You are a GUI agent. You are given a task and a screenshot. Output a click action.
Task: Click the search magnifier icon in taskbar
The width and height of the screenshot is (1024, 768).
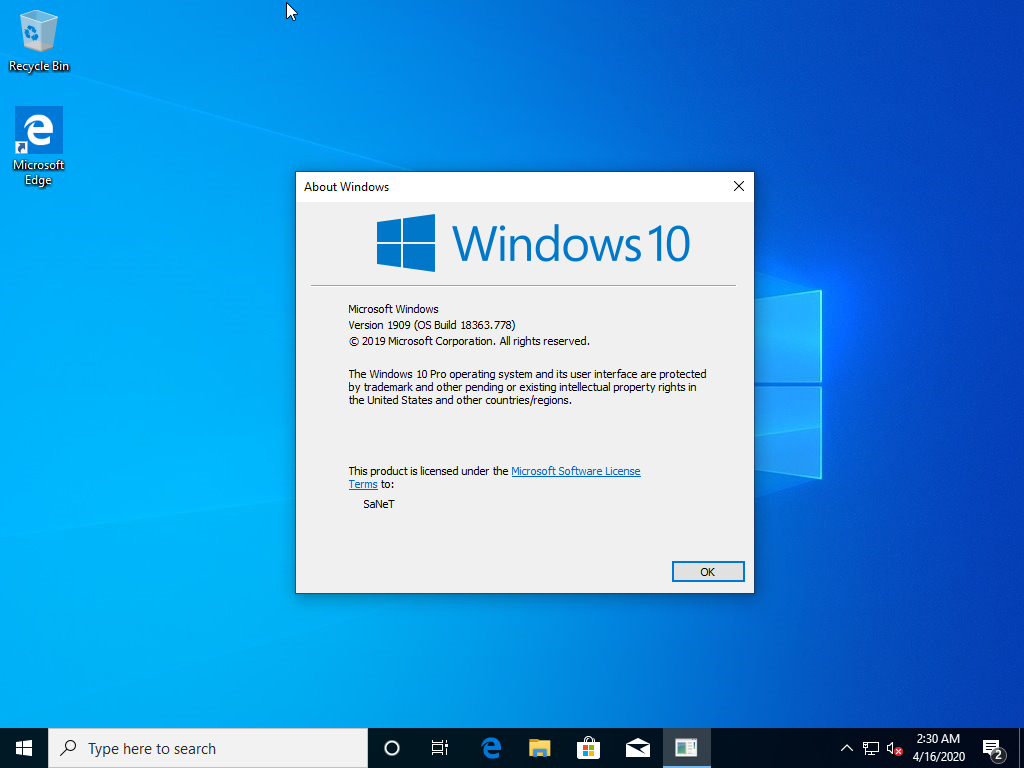point(67,748)
